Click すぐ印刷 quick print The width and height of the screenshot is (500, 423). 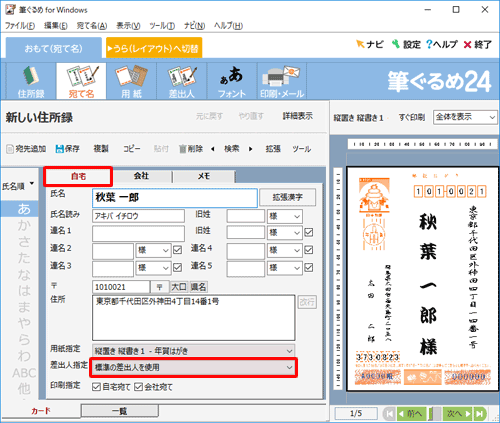click(412, 117)
